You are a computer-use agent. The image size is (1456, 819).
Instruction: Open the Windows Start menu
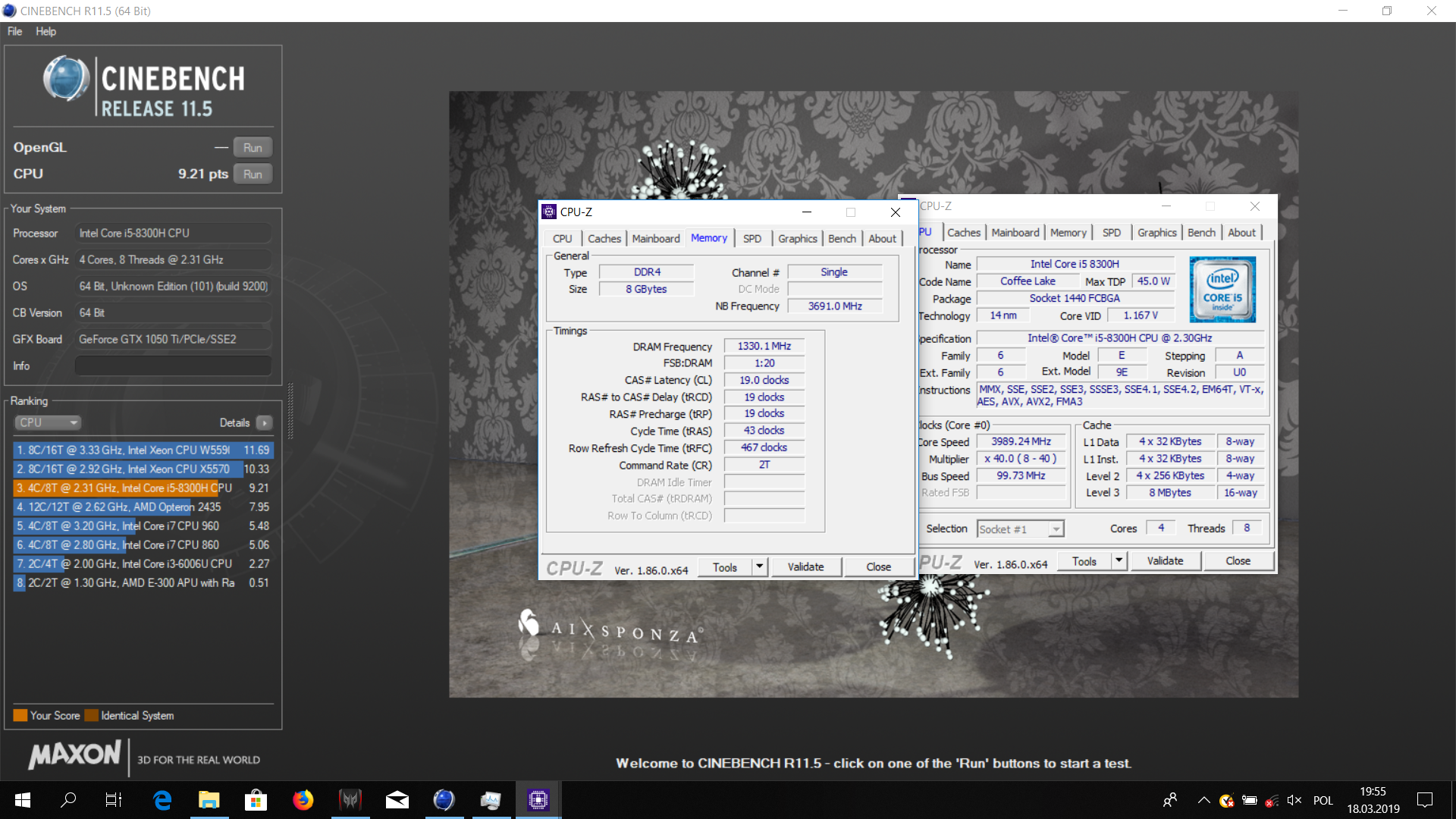tap(22, 799)
